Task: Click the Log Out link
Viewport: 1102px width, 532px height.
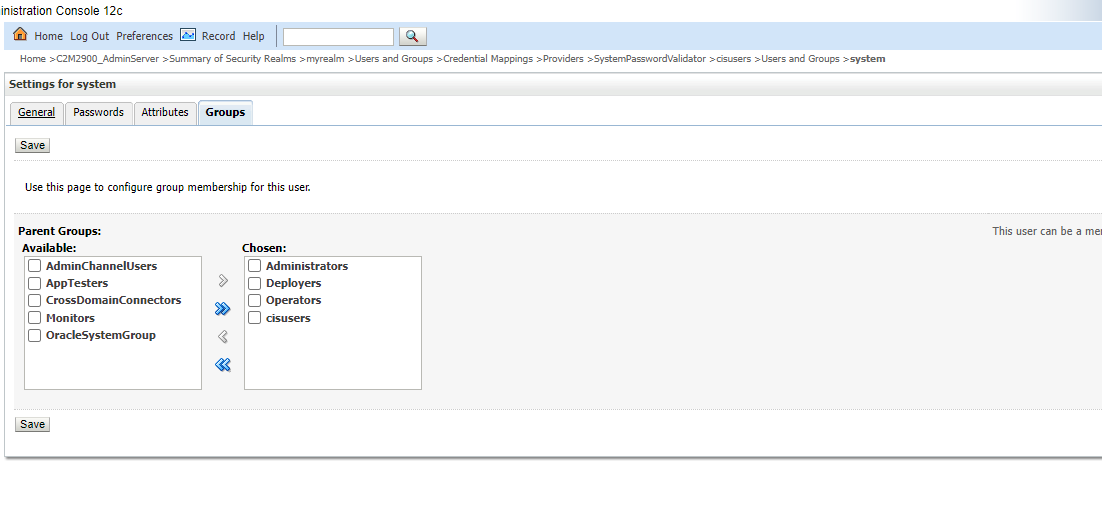Action: [89, 37]
